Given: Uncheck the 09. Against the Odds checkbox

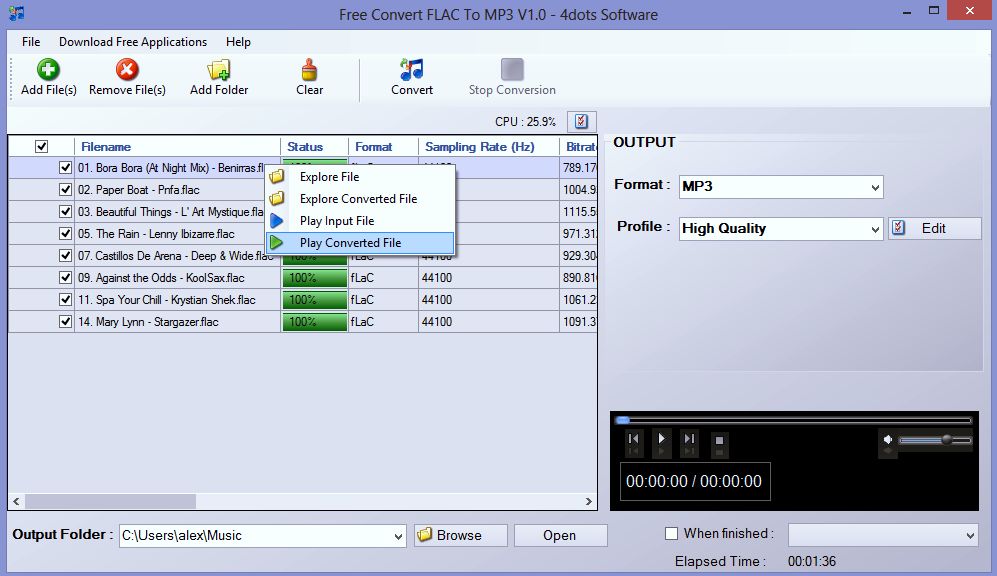Looking at the screenshot, I should [65, 278].
